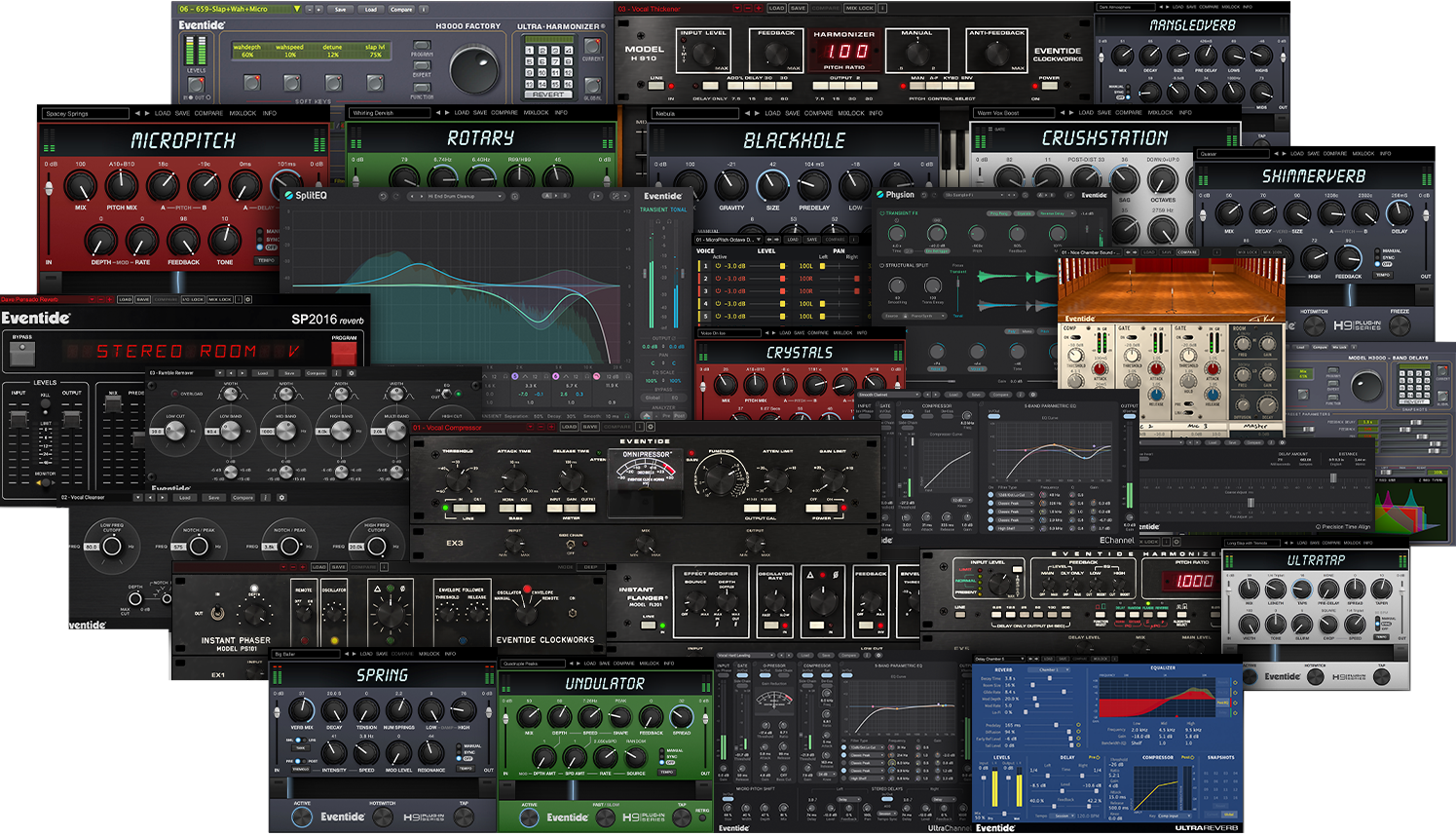
Task: Click Save button on H3000 Factory
Action: (340, 9)
